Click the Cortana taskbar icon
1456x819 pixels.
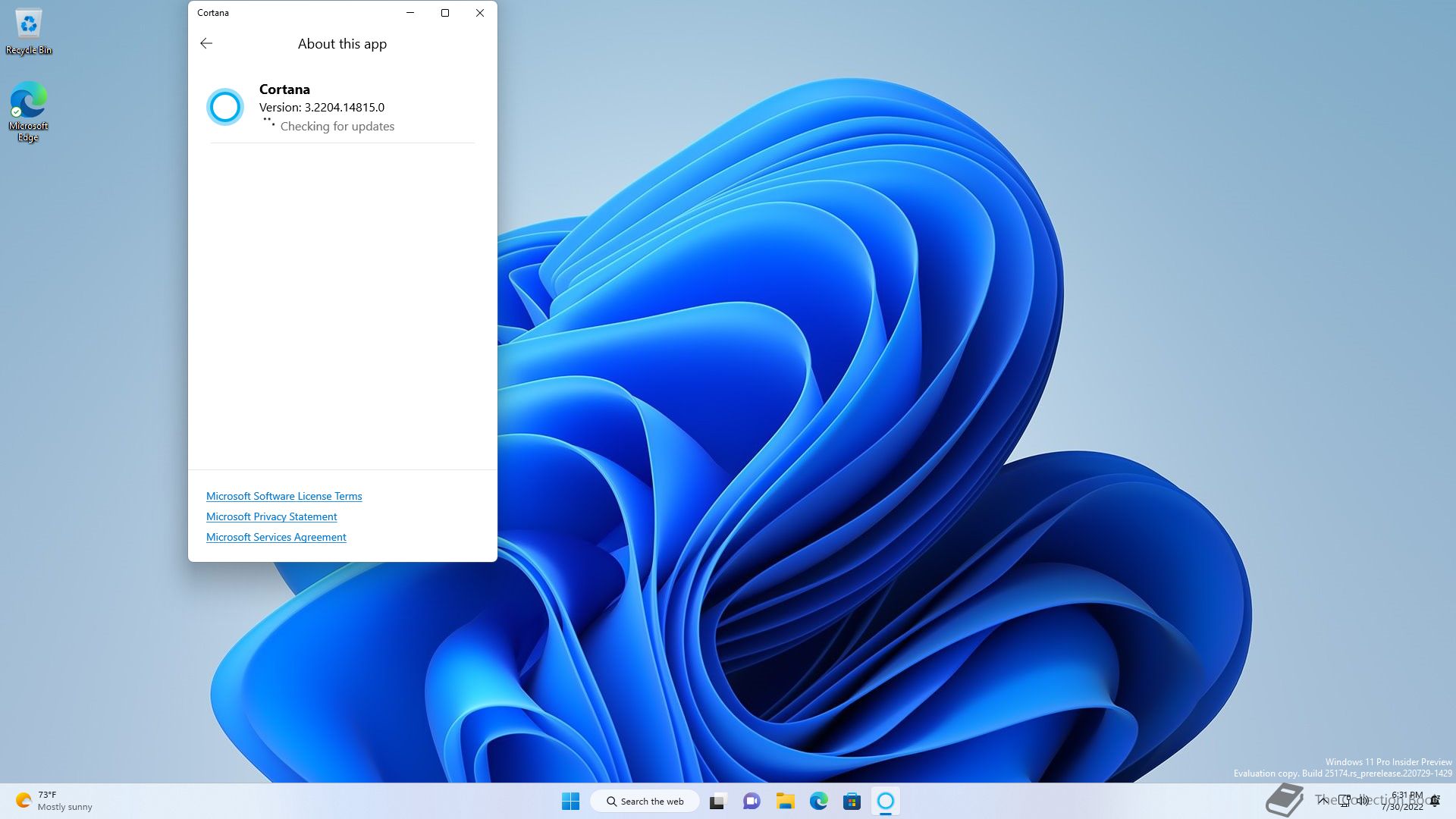[x=886, y=801]
